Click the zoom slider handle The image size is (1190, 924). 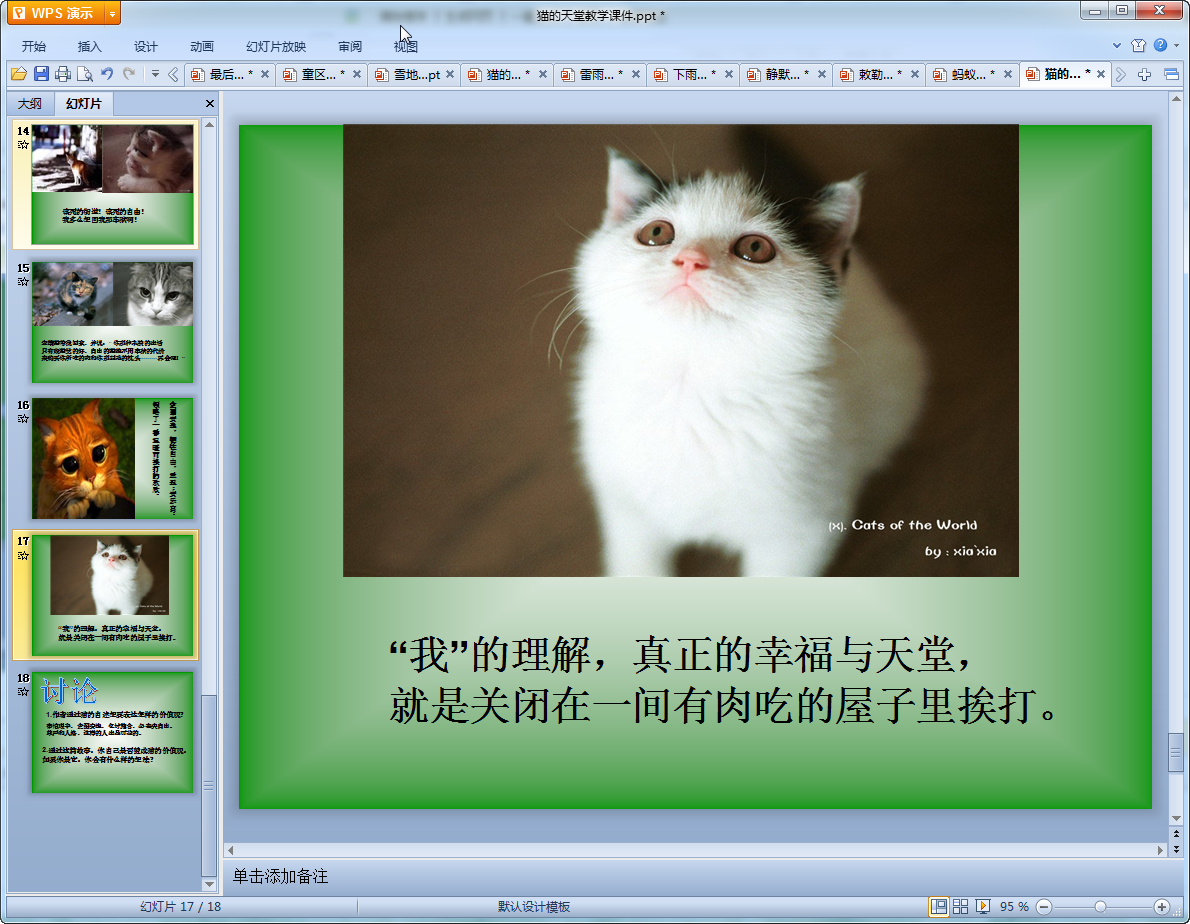1100,907
